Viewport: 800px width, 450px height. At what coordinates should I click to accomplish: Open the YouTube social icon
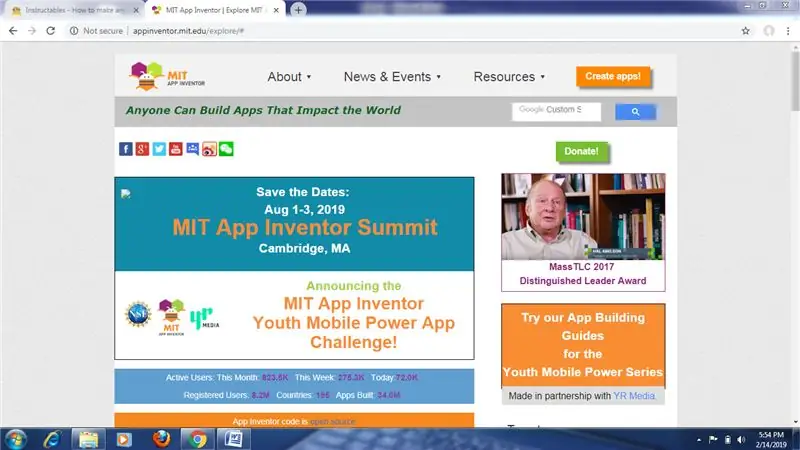[176, 149]
